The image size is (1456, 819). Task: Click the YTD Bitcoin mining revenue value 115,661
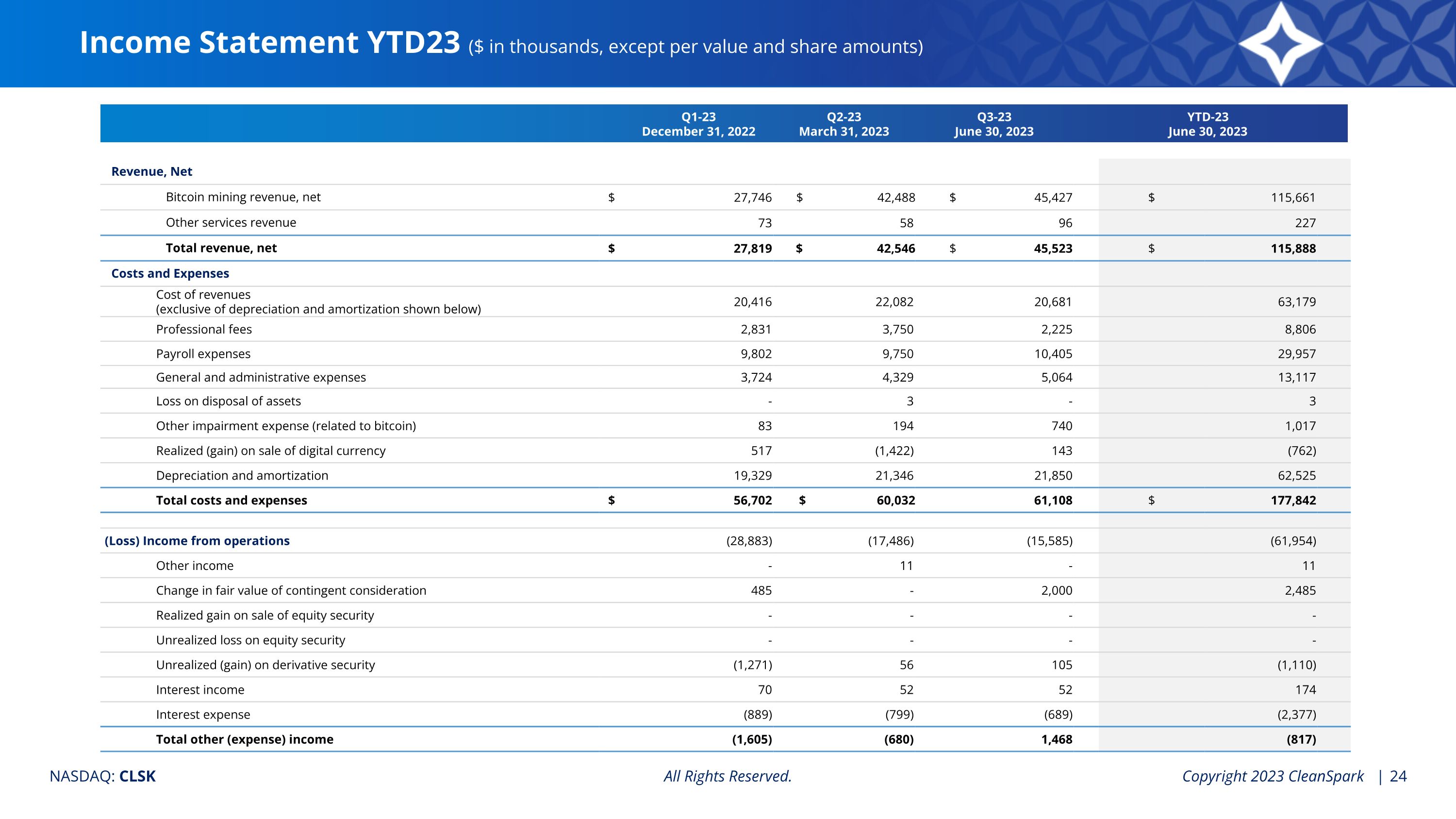[x=1293, y=197]
